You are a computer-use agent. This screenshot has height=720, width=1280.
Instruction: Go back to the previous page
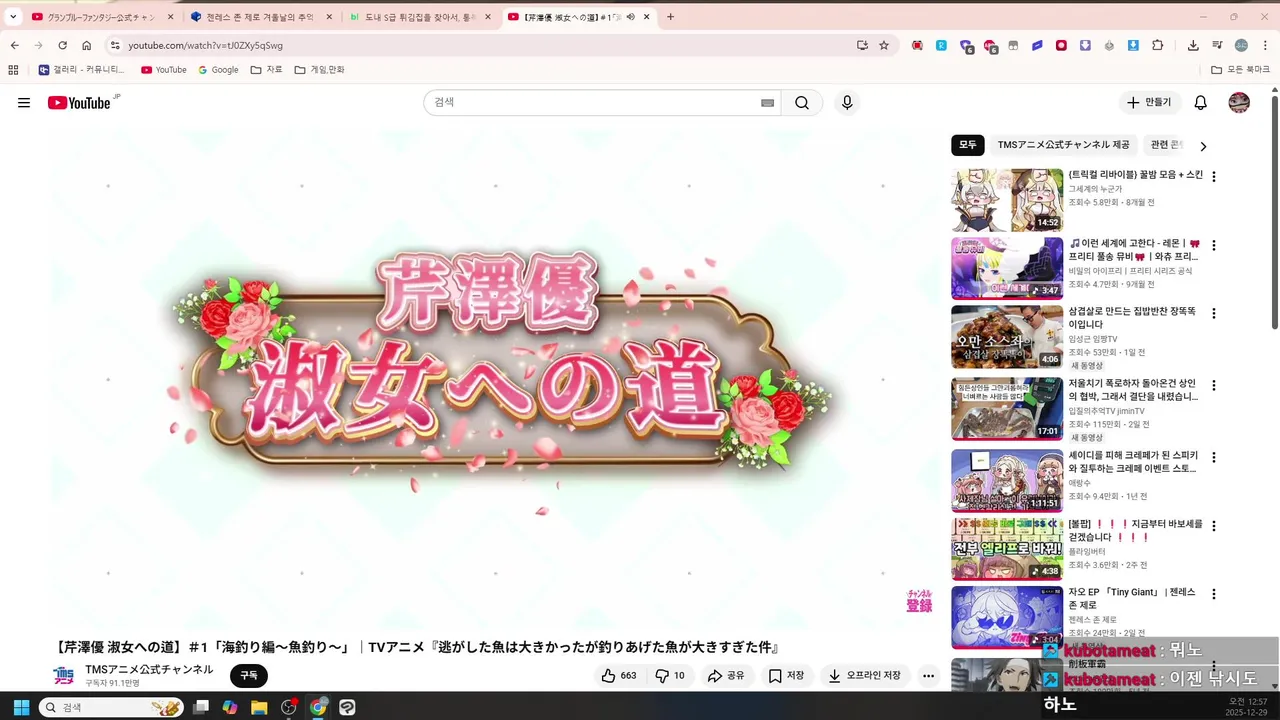tap(14, 45)
